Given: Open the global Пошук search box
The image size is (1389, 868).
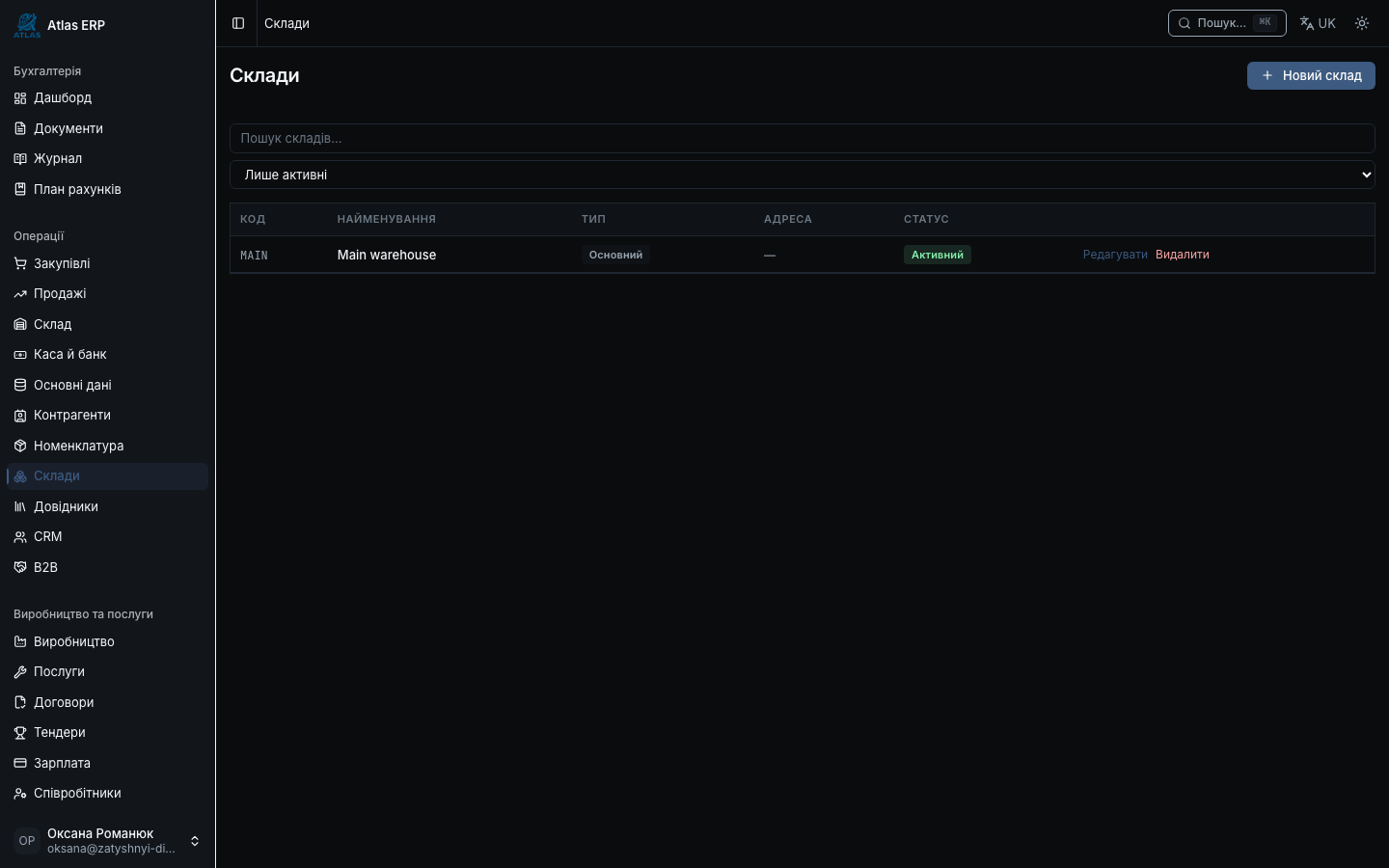Looking at the screenshot, I should 1227,23.
